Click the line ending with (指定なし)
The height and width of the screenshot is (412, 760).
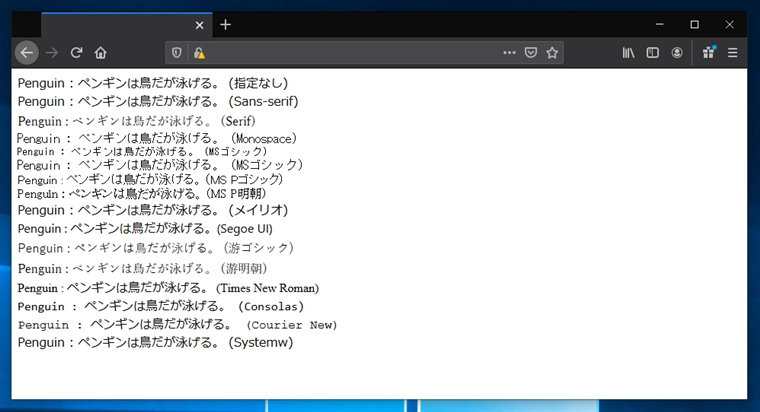153,83
